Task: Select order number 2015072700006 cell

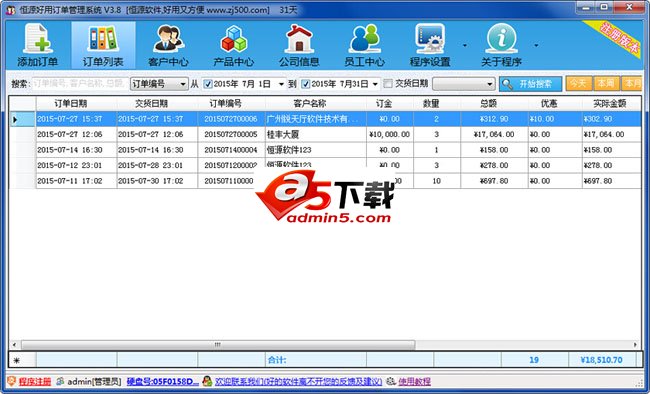Action: [231, 119]
